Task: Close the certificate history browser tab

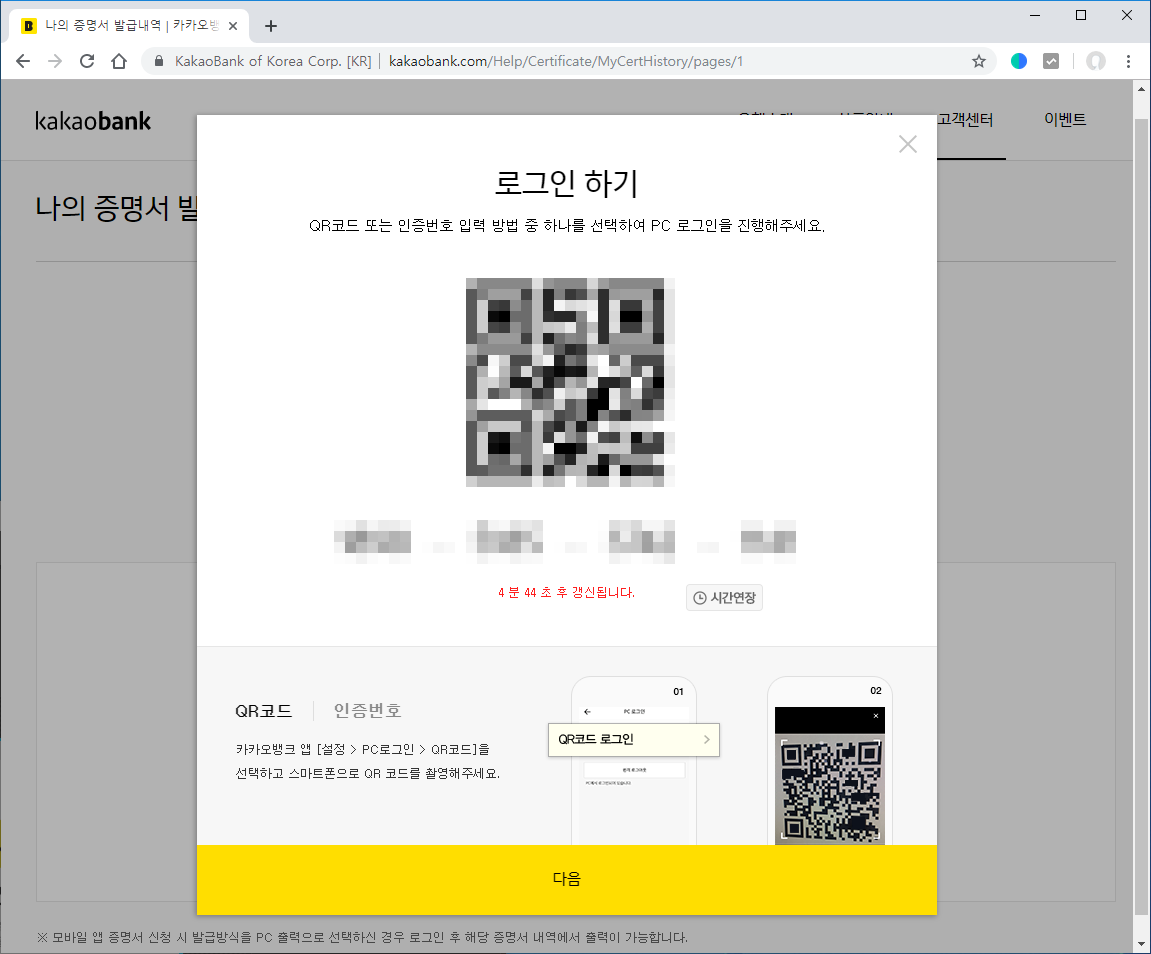Action: pos(233,26)
